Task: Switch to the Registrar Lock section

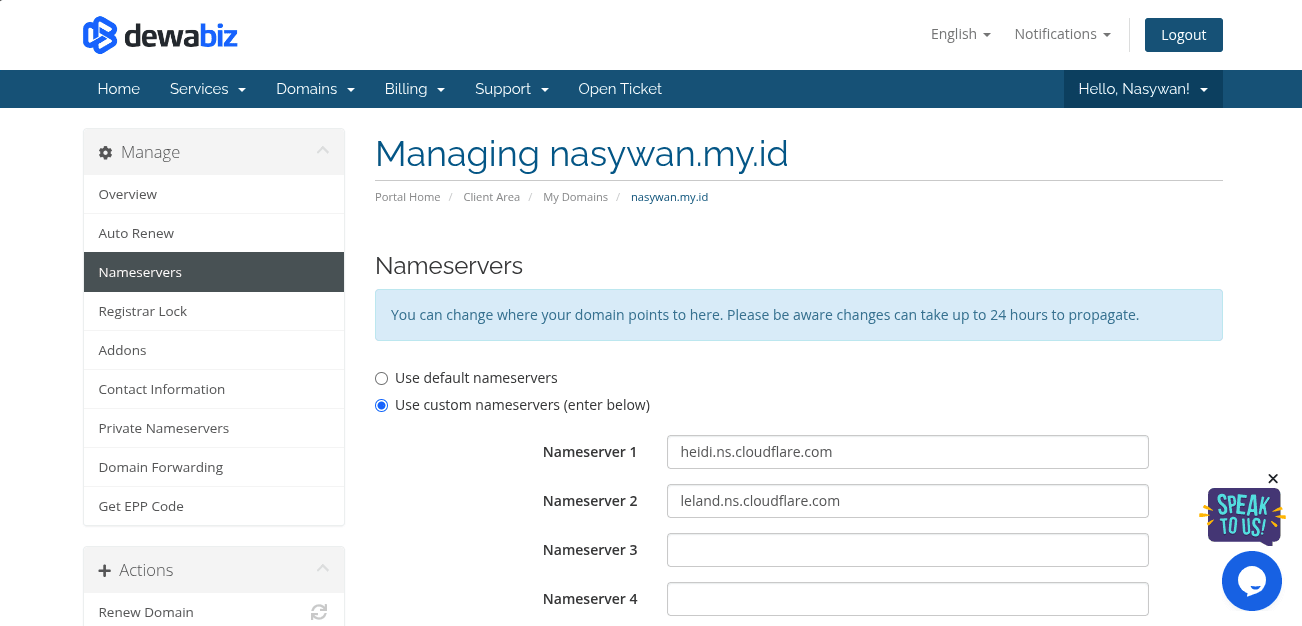Action: pyautogui.click(x=143, y=311)
